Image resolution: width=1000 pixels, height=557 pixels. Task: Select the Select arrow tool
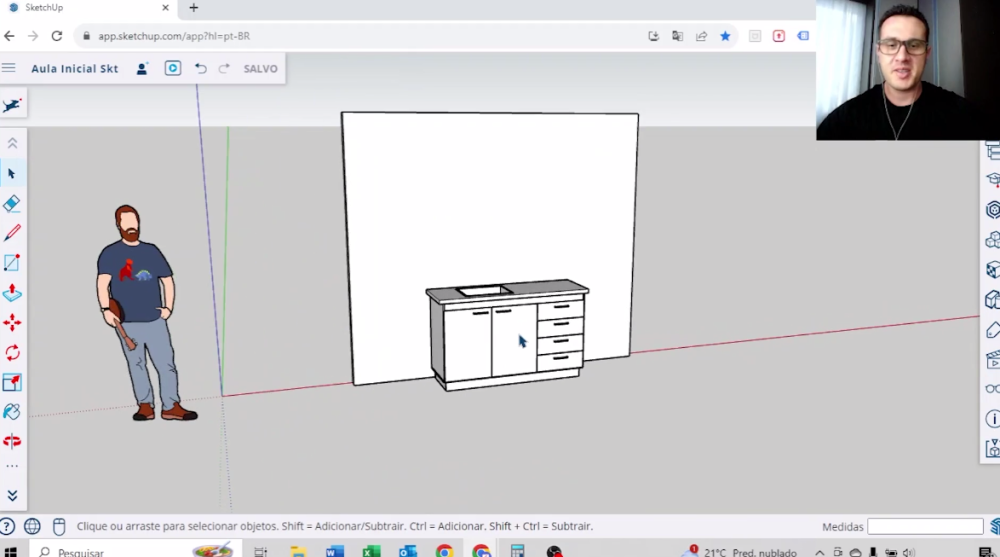(x=11, y=174)
